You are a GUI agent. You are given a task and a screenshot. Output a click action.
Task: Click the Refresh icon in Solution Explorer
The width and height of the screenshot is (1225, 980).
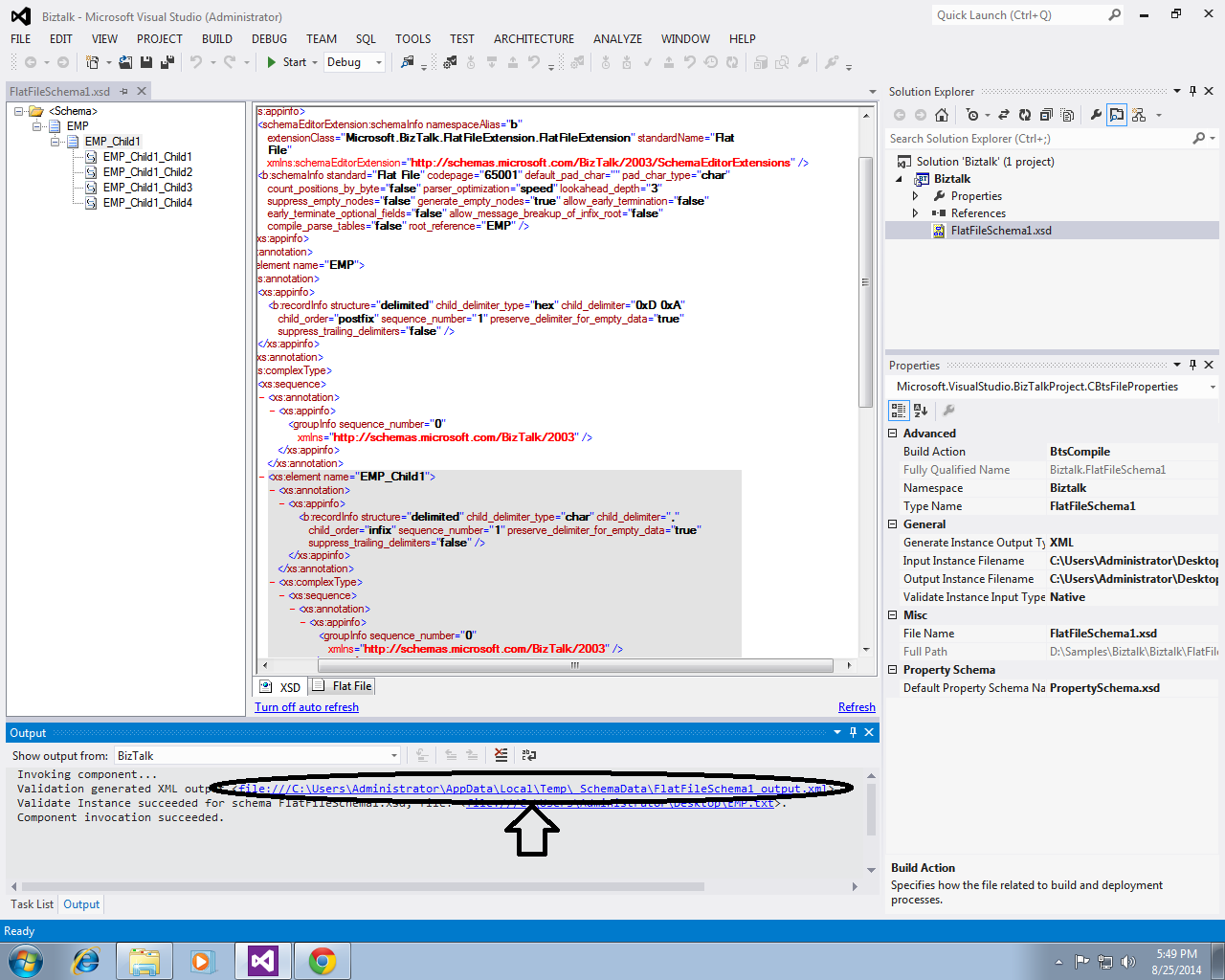tap(1024, 115)
